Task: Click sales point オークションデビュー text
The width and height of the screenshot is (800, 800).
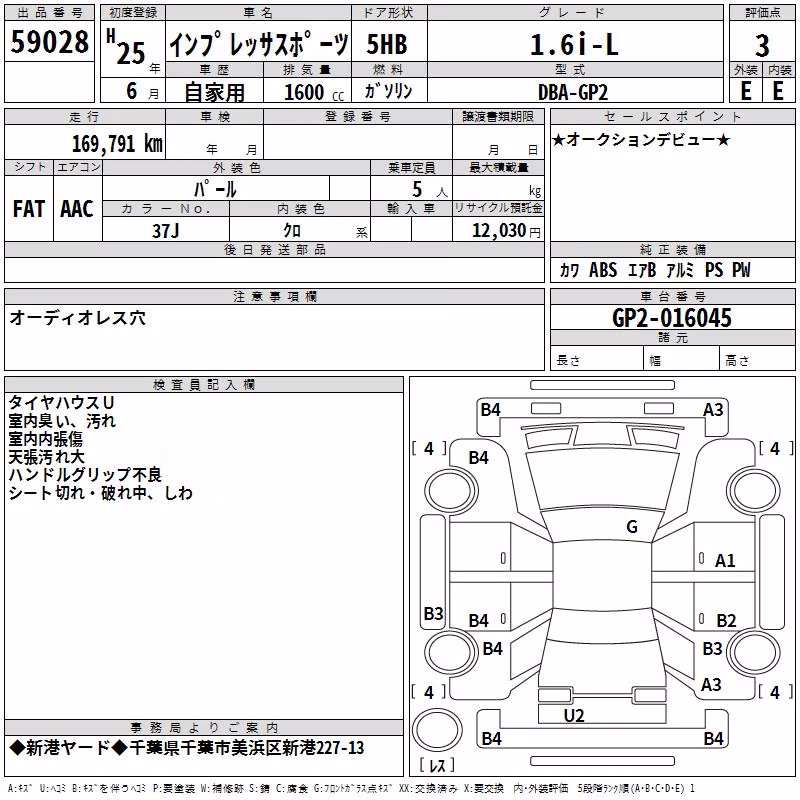Action: pos(641,140)
